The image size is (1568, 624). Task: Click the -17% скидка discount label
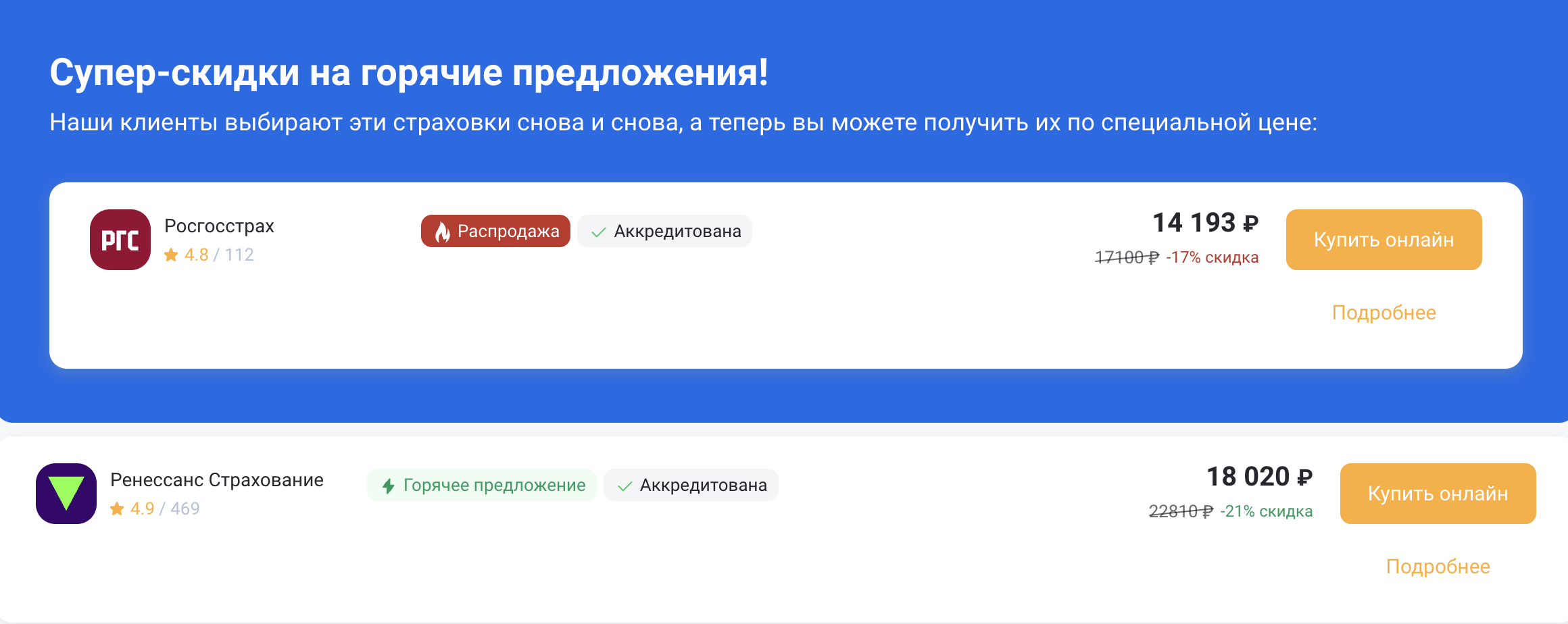1212,257
